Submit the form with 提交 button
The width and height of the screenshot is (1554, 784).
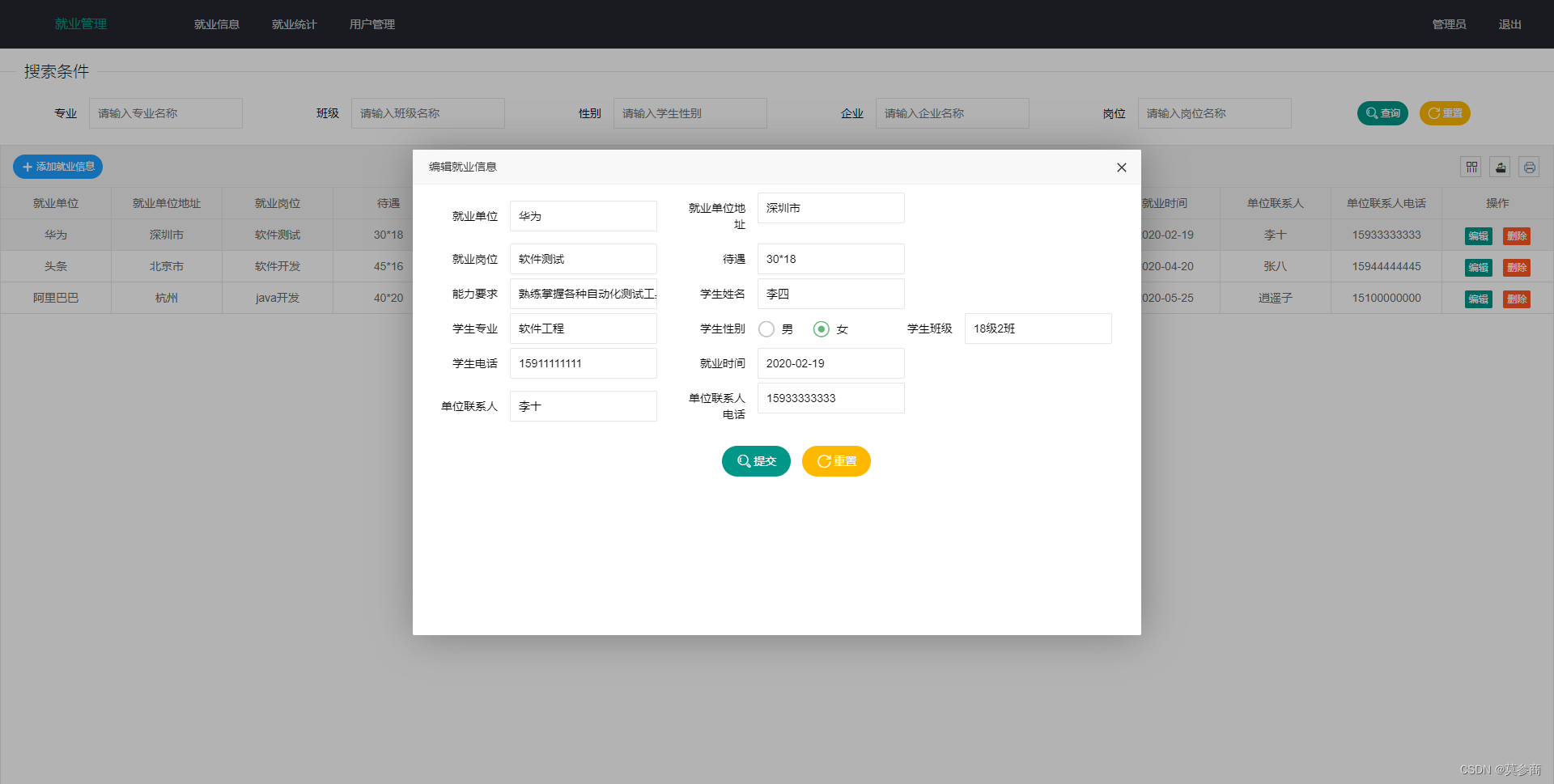pos(756,461)
